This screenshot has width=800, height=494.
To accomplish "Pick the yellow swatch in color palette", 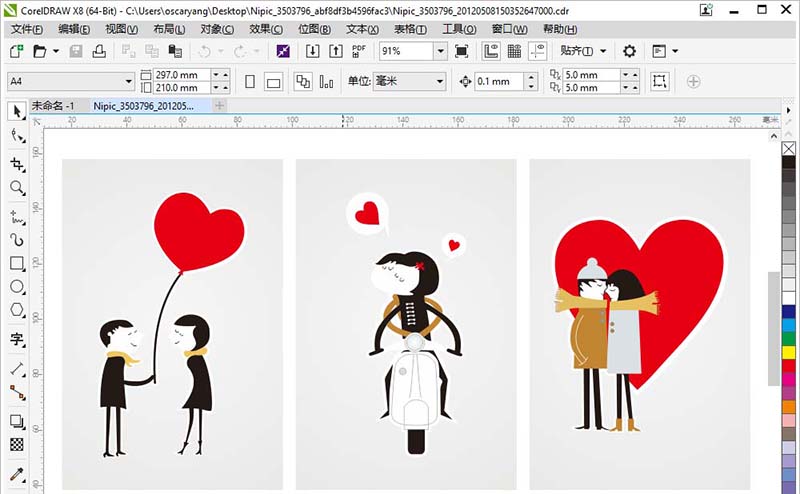I will [x=789, y=352].
